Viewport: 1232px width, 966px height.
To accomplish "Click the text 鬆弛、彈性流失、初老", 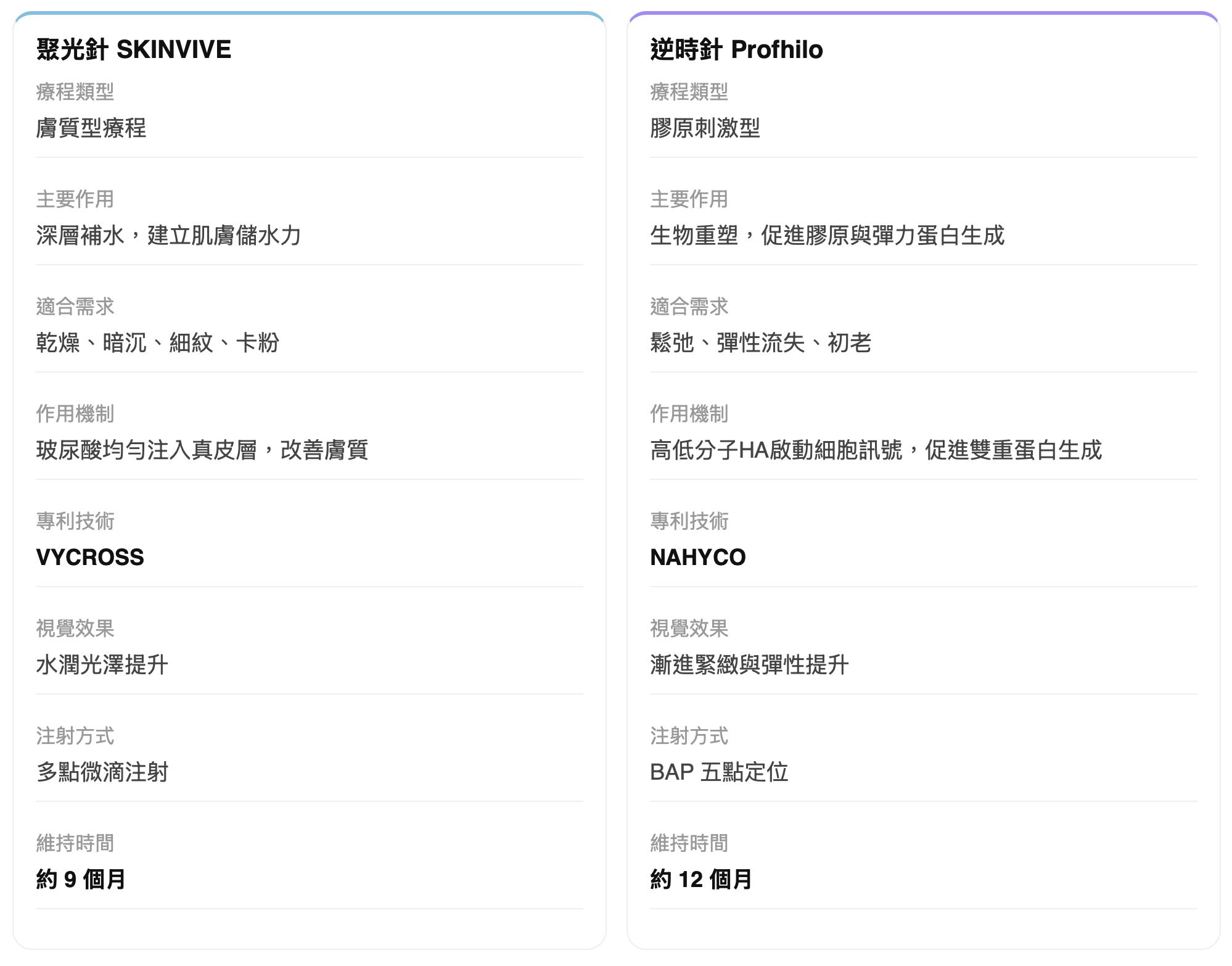I will 761,343.
